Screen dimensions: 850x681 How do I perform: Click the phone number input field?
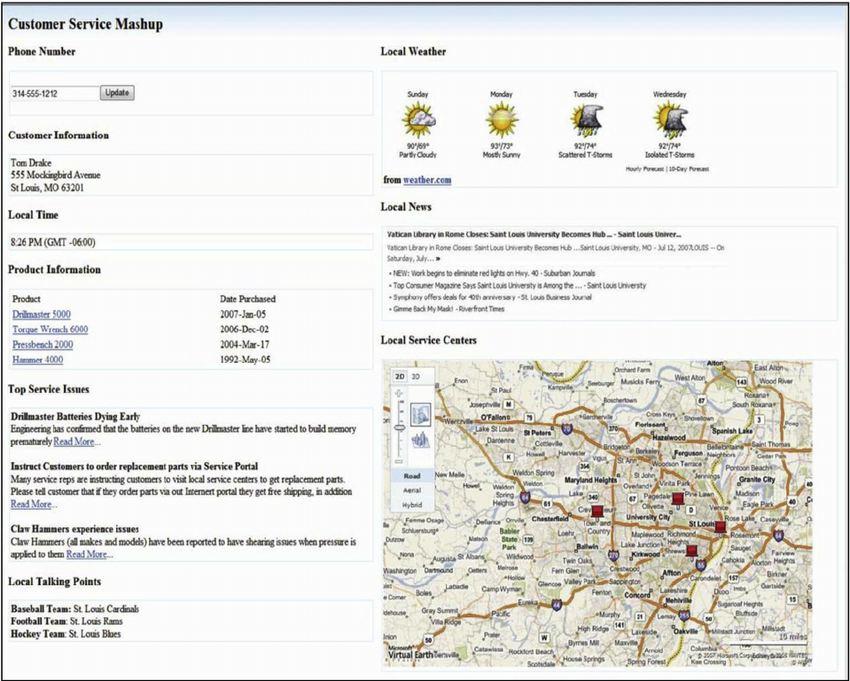[55, 93]
